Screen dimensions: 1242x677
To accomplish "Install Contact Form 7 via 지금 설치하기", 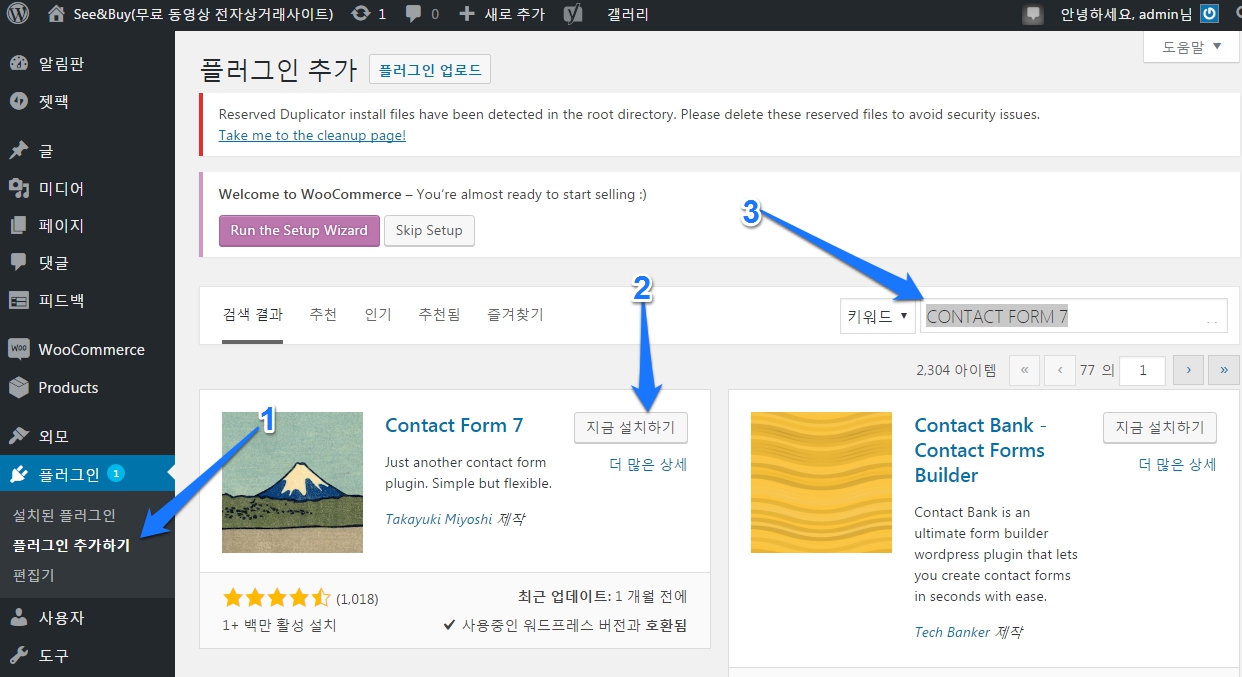I will [630, 427].
